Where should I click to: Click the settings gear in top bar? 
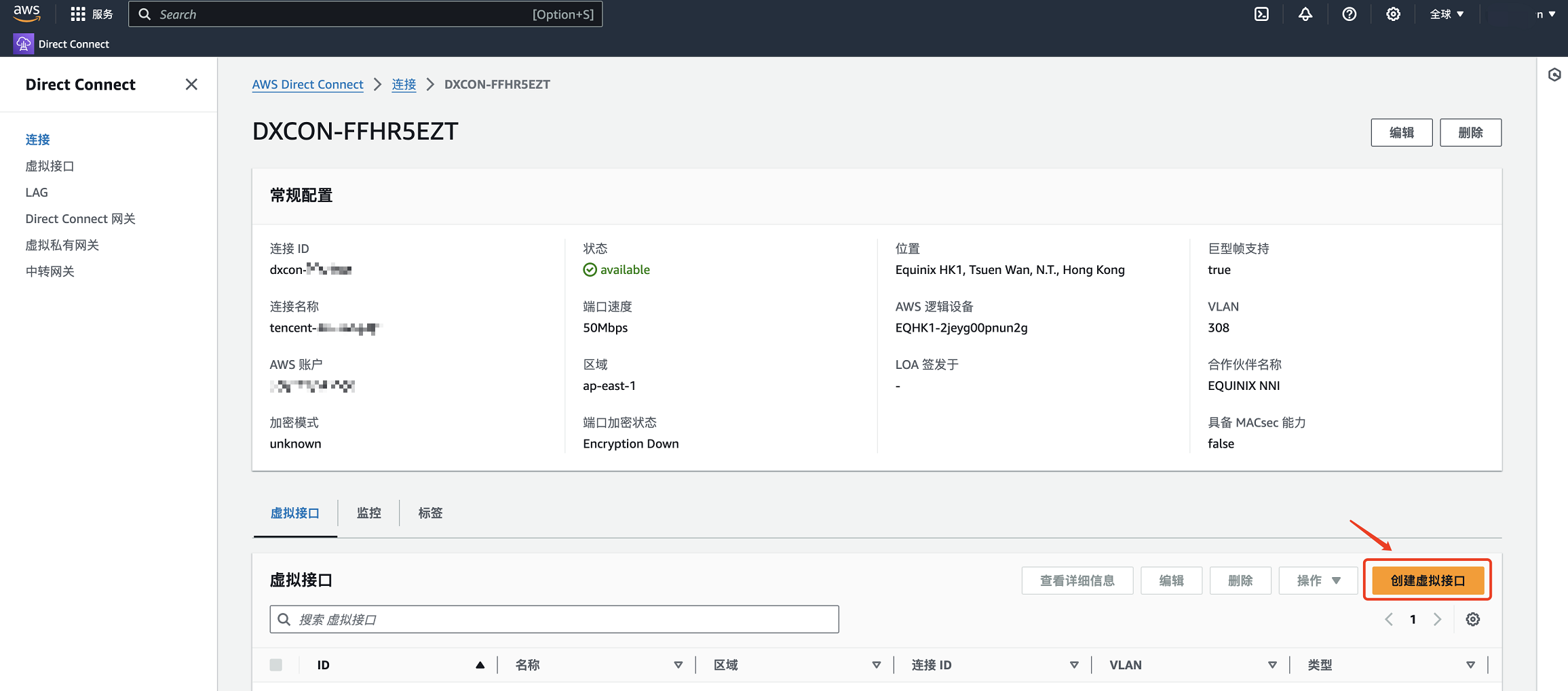[1393, 14]
